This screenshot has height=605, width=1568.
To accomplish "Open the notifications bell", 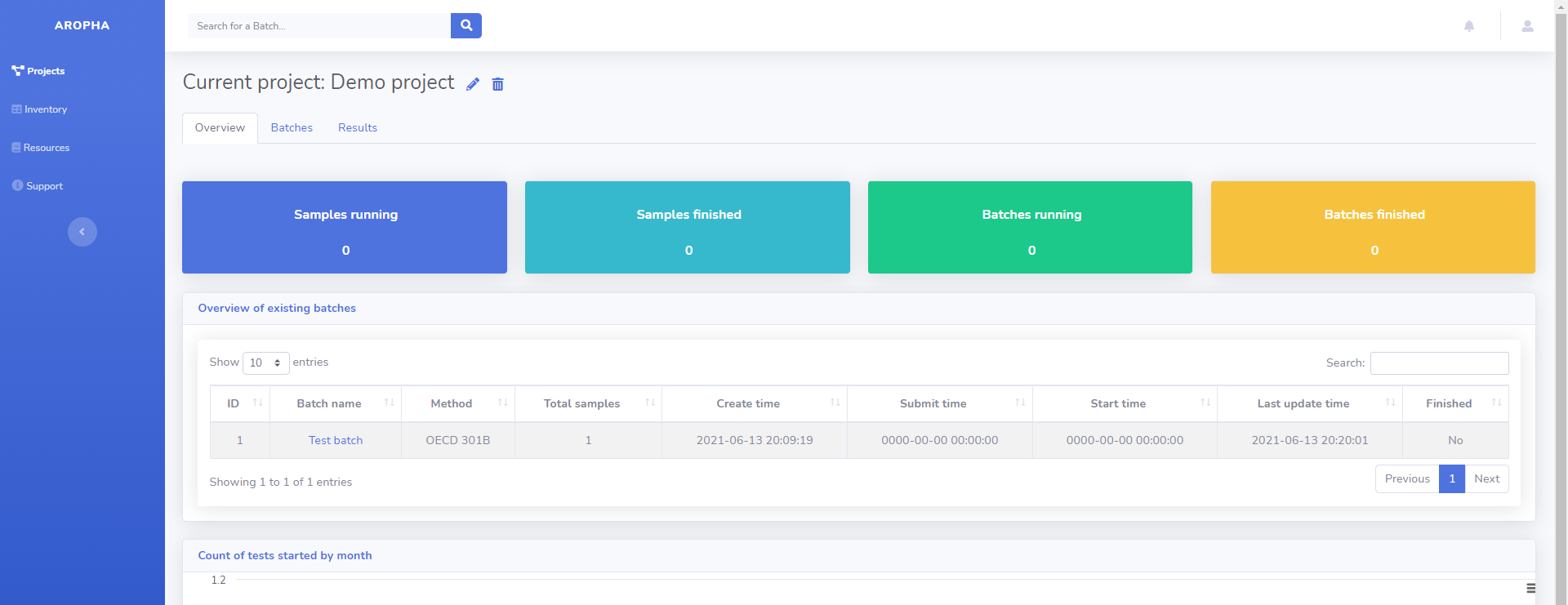I will pyautogui.click(x=1469, y=26).
